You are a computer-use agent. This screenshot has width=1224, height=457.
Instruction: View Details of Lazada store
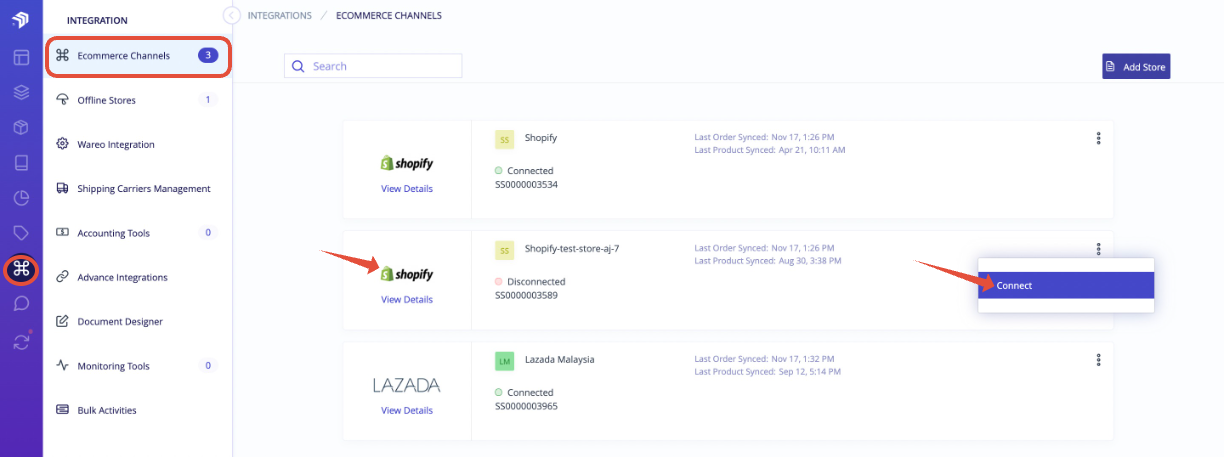click(x=407, y=410)
